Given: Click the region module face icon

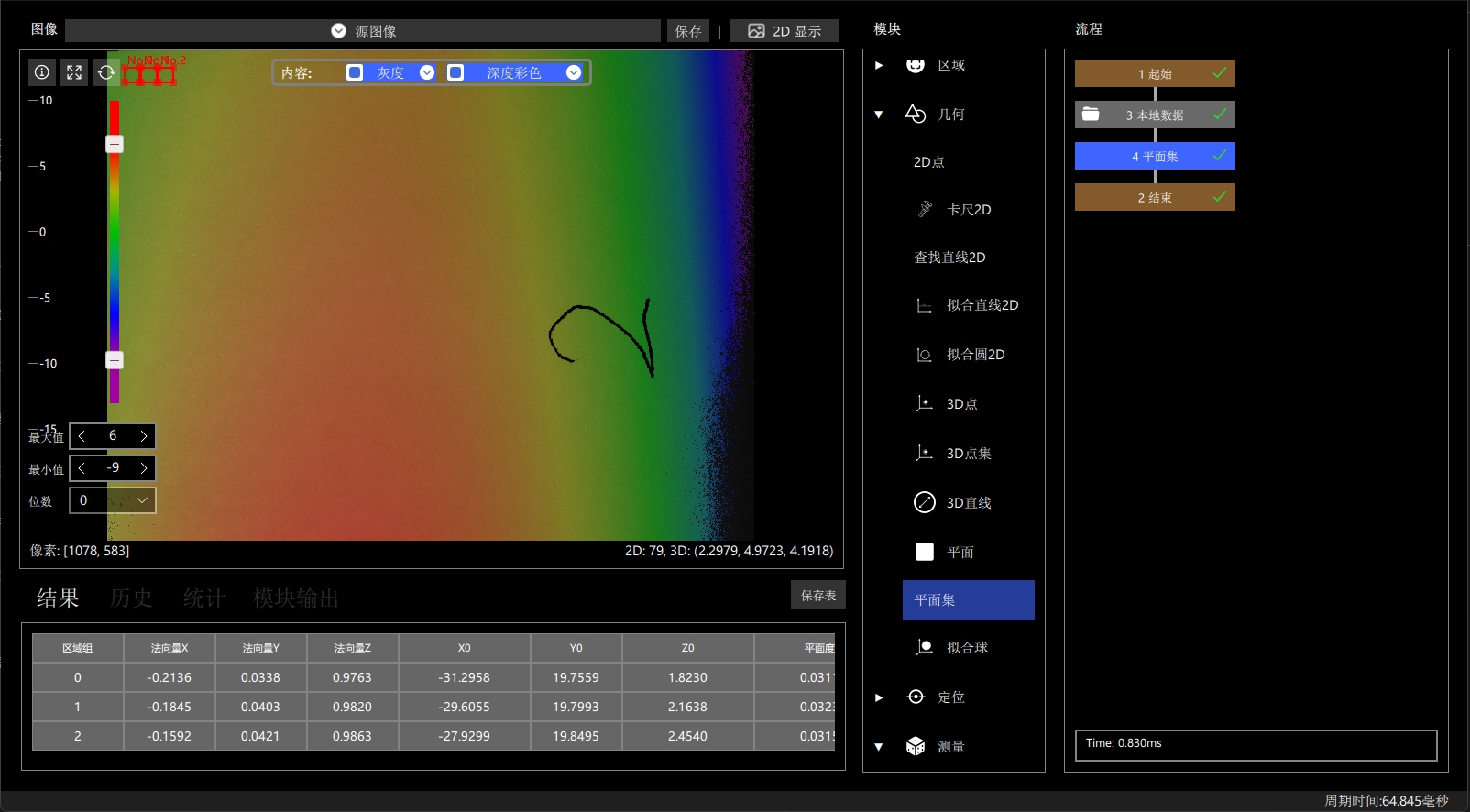Looking at the screenshot, I should tap(915, 65).
